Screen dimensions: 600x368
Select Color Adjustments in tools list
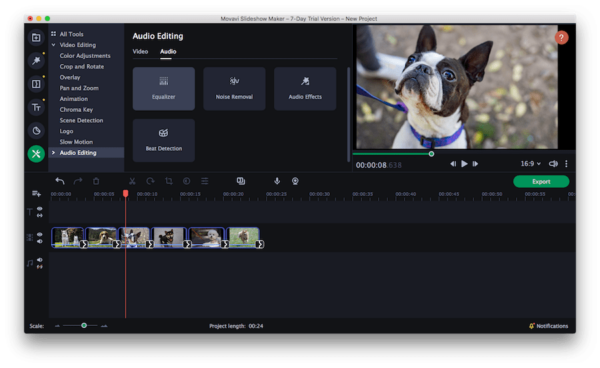click(x=85, y=55)
